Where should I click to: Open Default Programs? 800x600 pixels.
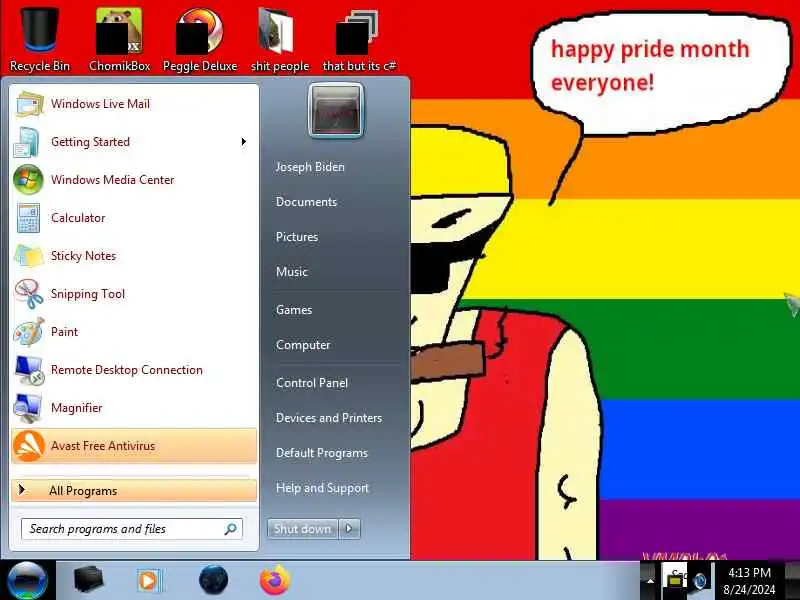coord(322,453)
